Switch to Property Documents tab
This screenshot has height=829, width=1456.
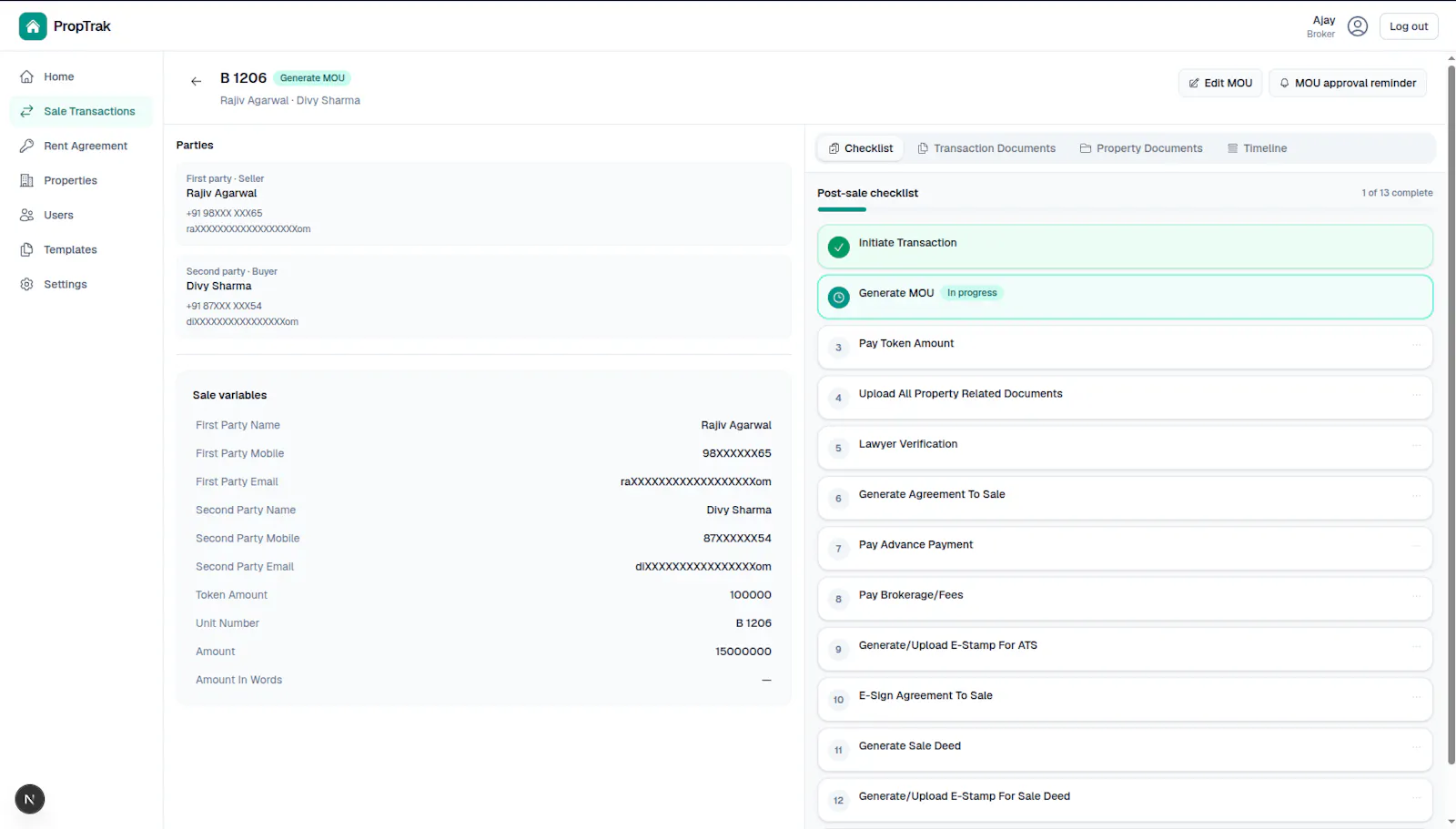pos(1141,148)
